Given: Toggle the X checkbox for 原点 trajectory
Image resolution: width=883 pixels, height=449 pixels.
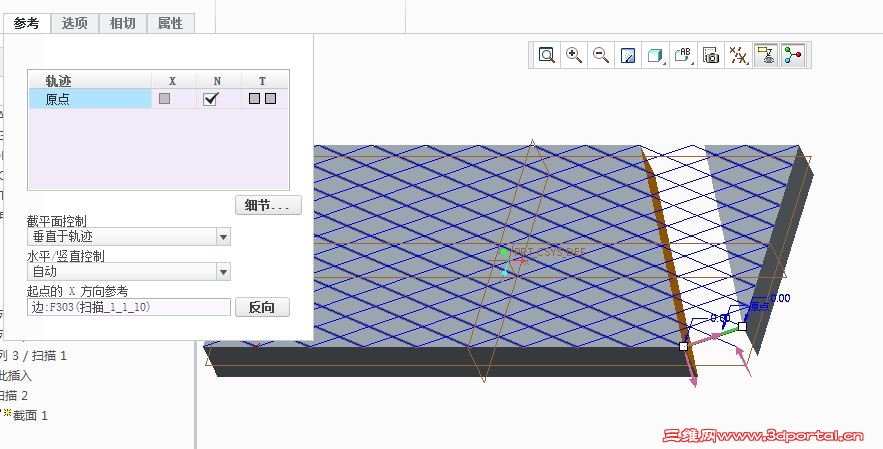Looking at the screenshot, I should 164,99.
